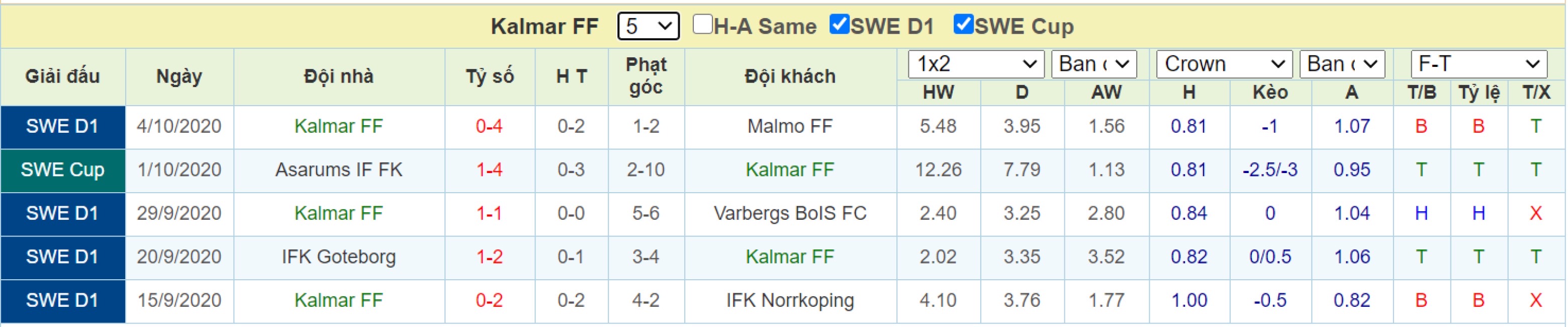Uncheck the SWE Cup filter
This screenshot has height=327, width=1568.
pos(964,25)
